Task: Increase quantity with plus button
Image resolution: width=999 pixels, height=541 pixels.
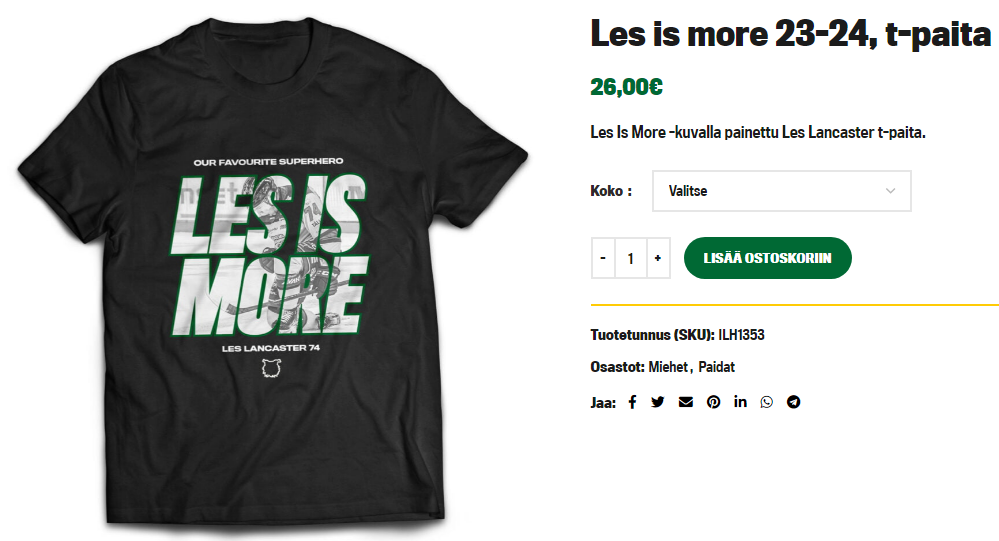Action: click(x=658, y=258)
